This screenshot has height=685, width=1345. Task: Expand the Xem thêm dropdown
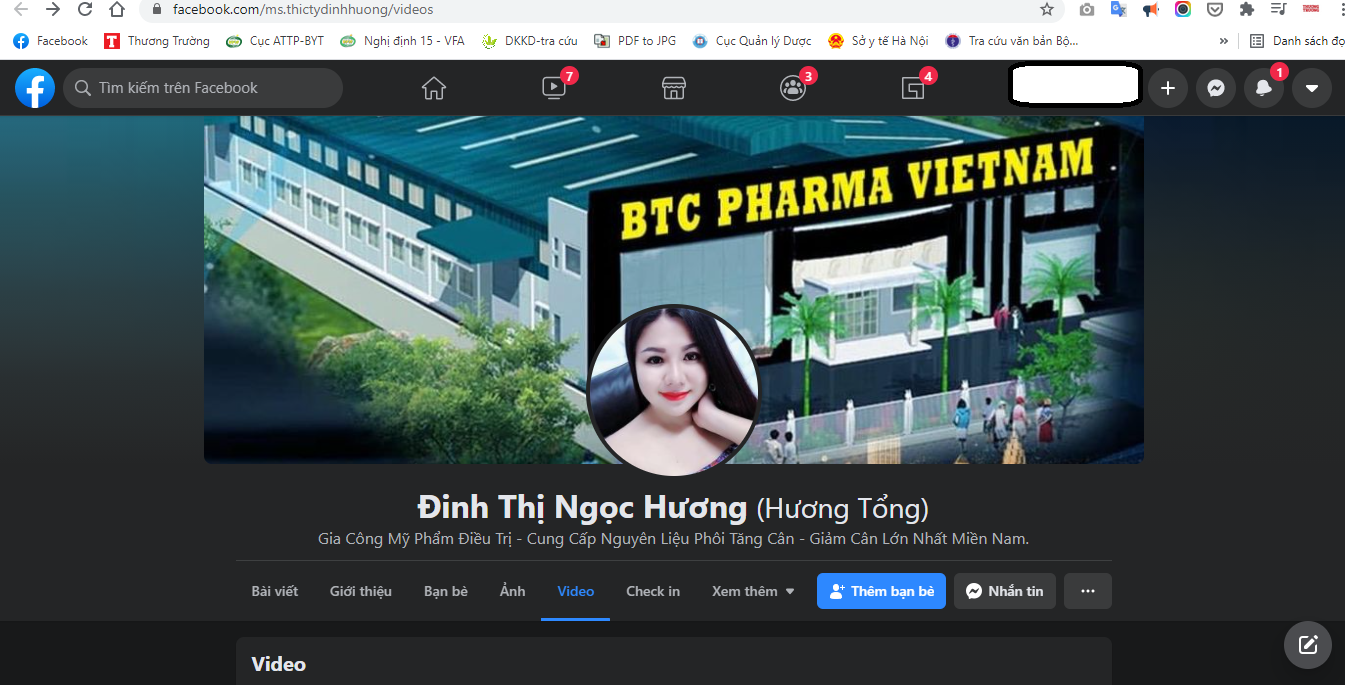753,591
